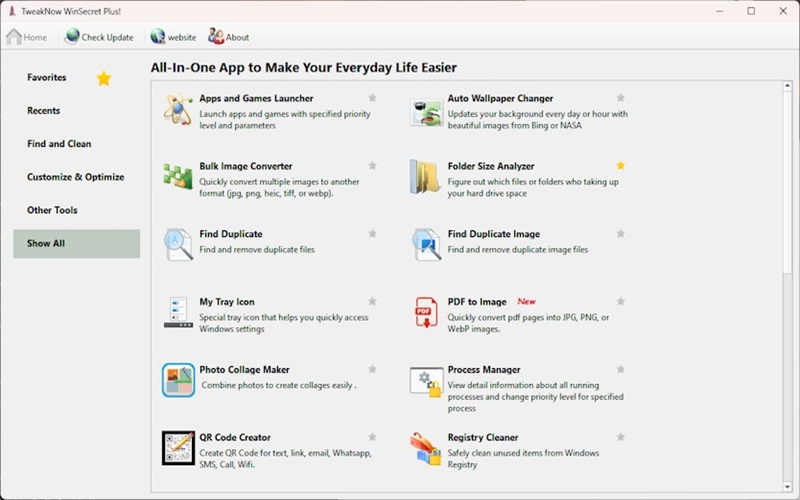Click 'Find and remove duplicate files' description
Image resolution: width=800 pixels, height=500 pixels.
coord(257,249)
